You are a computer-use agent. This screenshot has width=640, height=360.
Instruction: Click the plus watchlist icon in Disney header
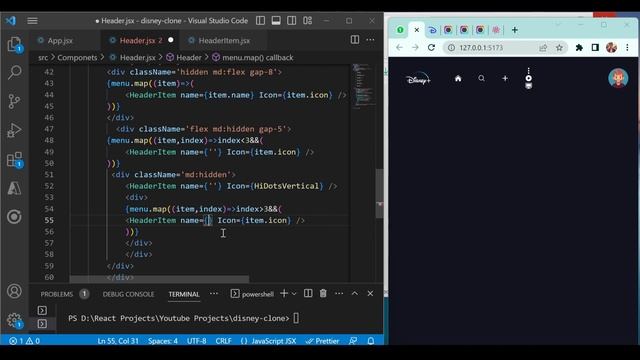(505, 78)
